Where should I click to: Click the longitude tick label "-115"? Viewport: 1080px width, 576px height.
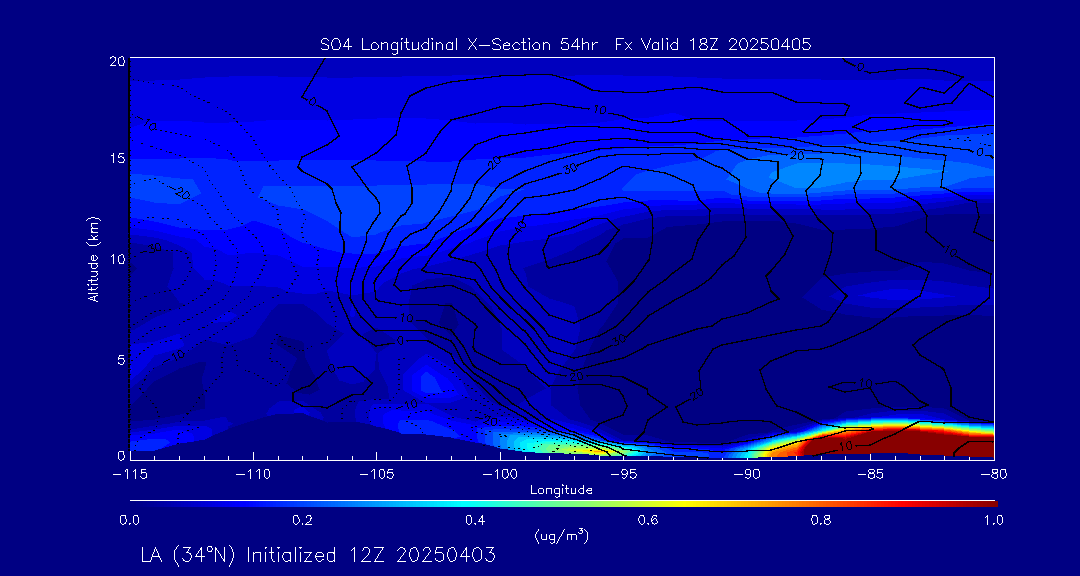[130, 475]
